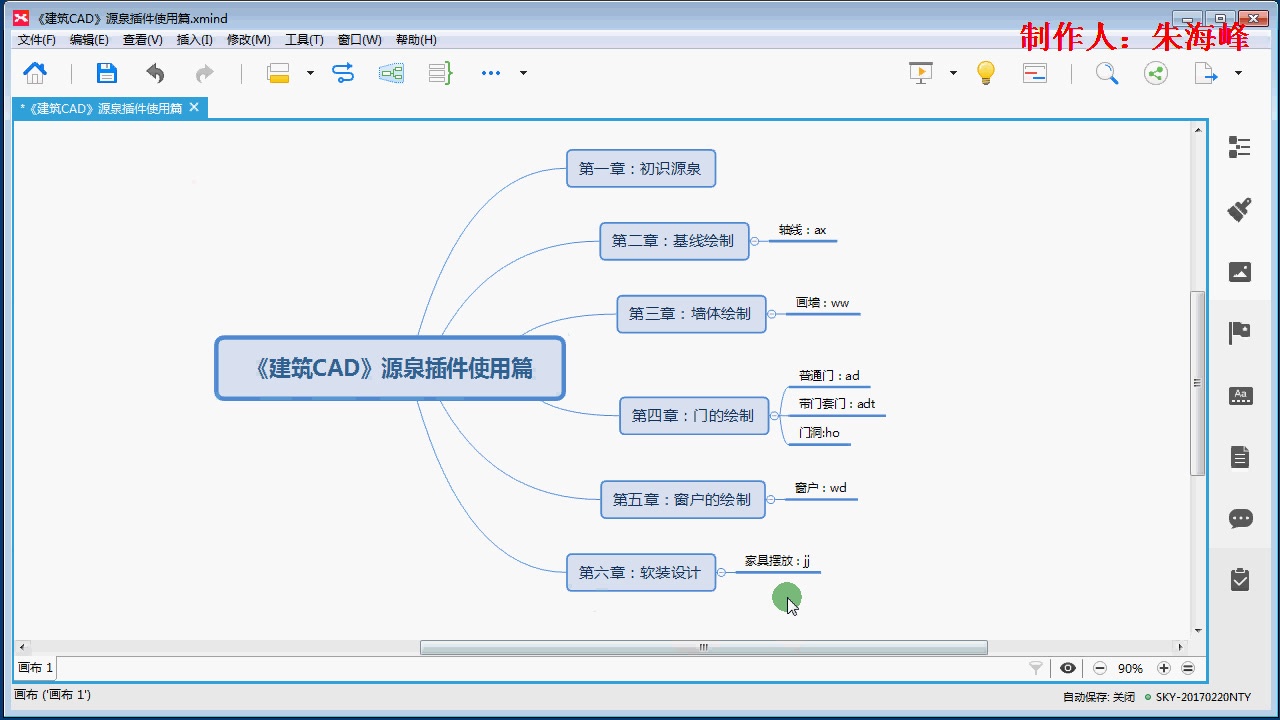The image size is (1280, 720).
Task: Open the Themes panel icon
Action: 1240,395
